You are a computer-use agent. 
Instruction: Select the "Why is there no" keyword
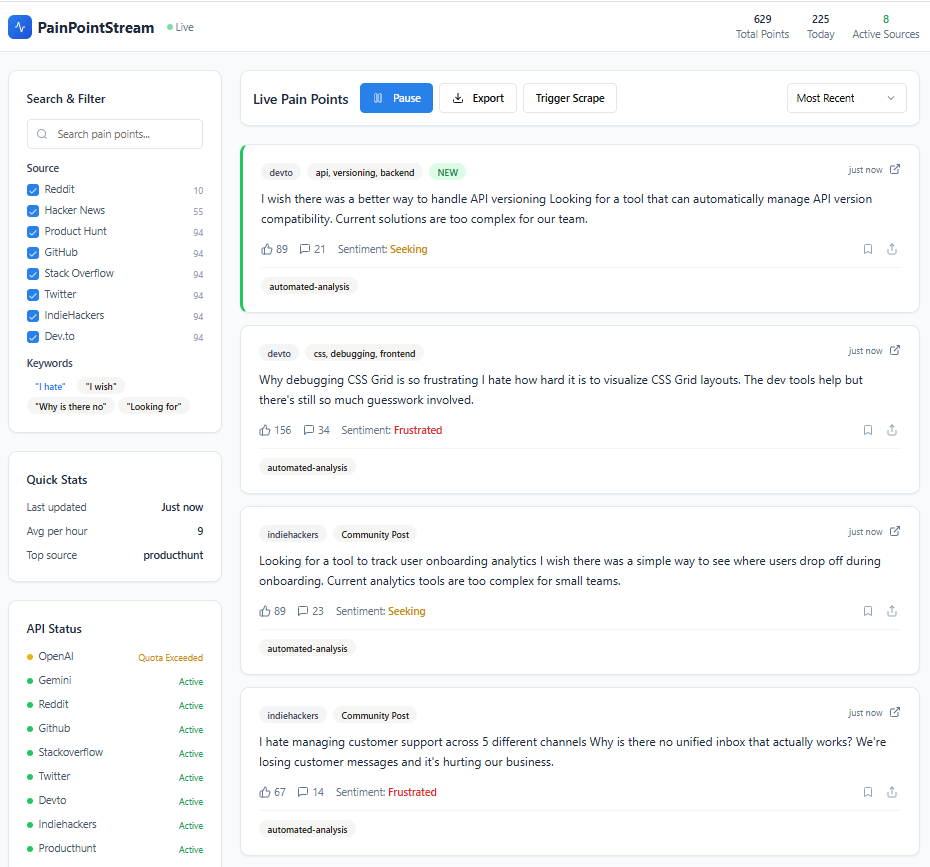[x=71, y=406]
